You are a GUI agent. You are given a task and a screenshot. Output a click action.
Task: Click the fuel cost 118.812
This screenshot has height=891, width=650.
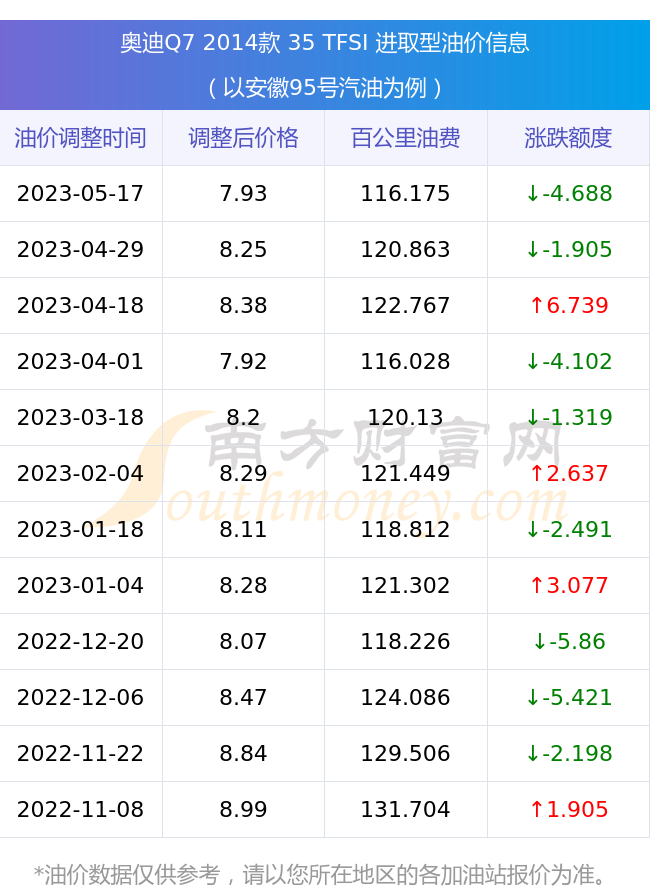(406, 530)
